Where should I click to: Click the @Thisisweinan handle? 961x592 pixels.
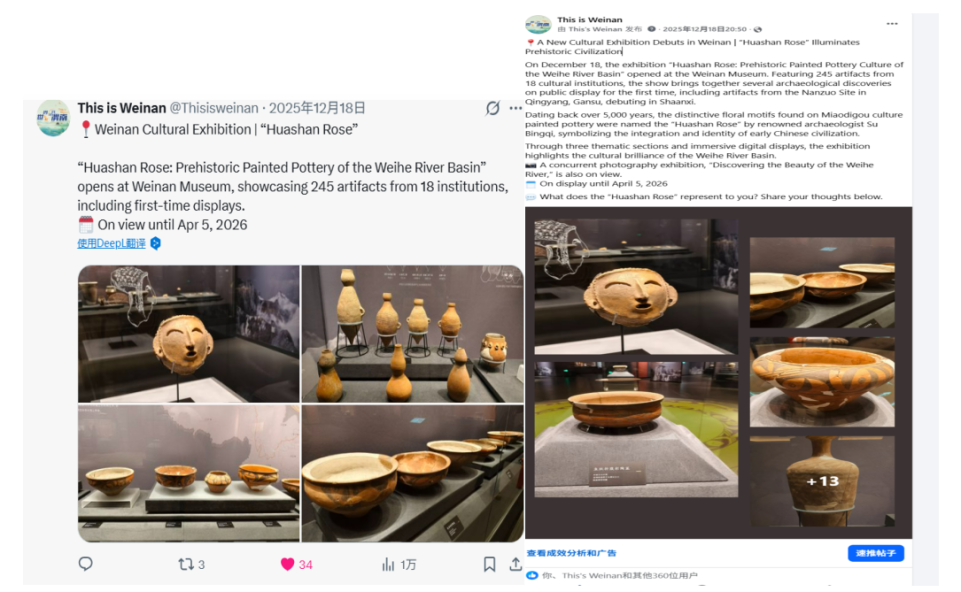click(x=214, y=108)
